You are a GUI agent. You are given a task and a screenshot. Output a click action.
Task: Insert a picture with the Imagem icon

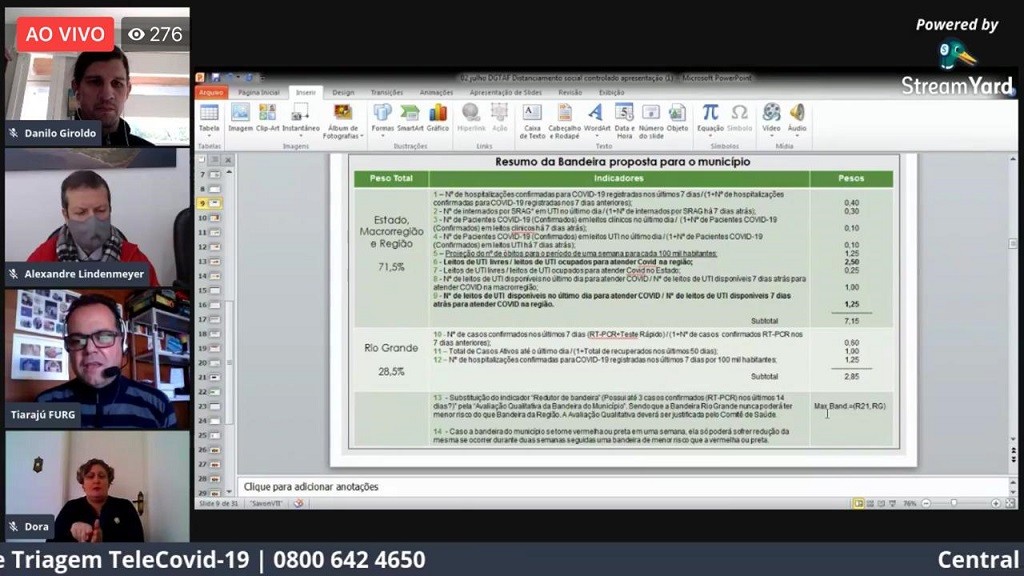240,117
